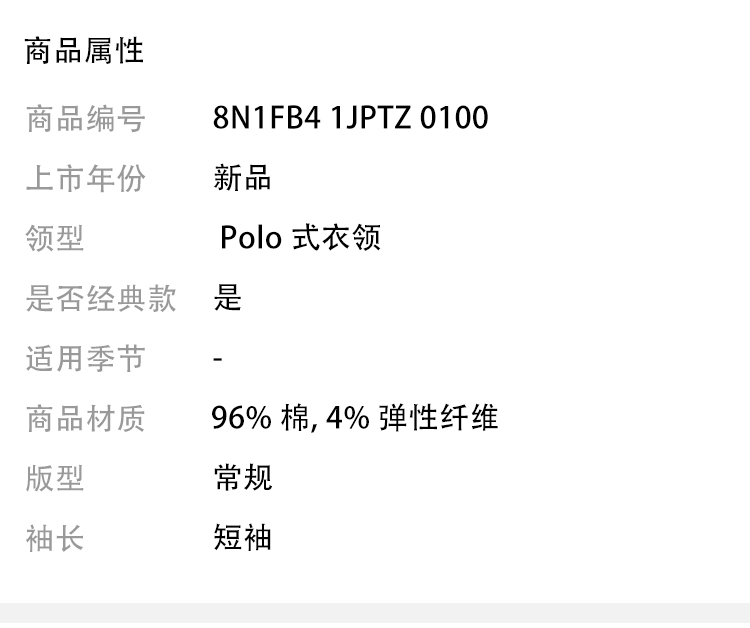Click the 96% 棉 material text
This screenshot has height=628, width=750.
pos(260,418)
